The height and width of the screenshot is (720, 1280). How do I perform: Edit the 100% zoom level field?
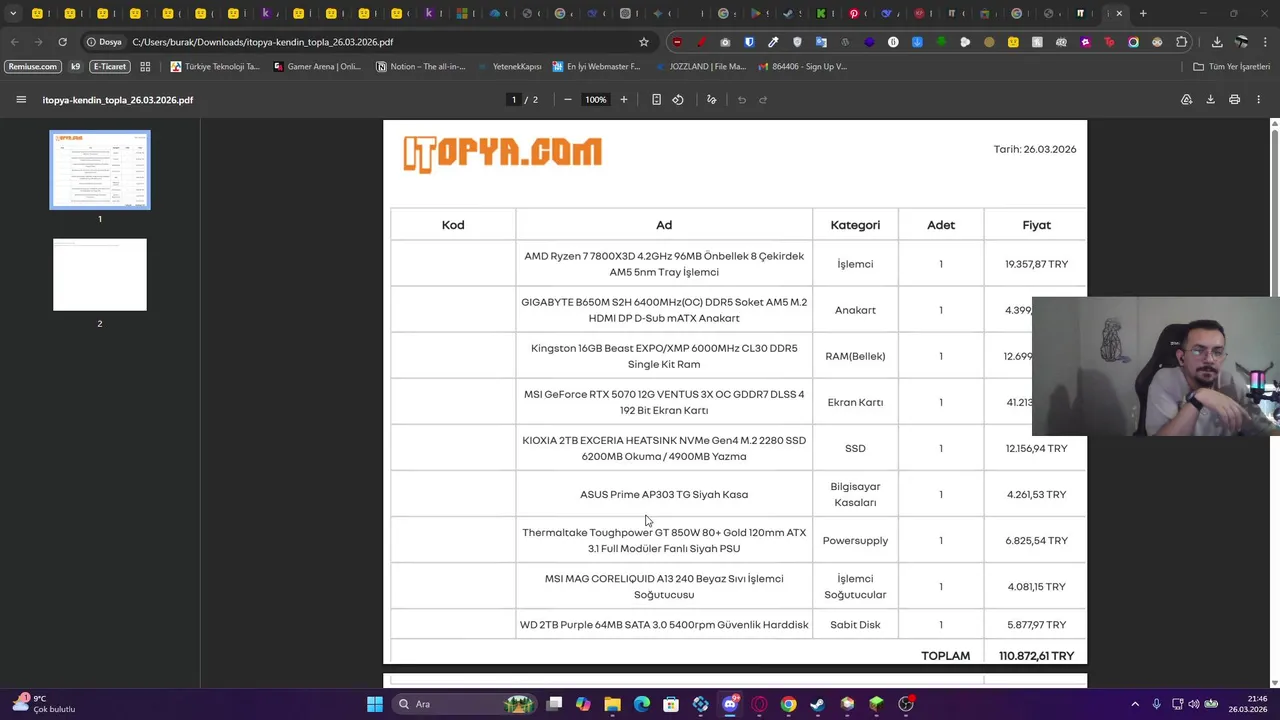pyautogui.click(x=596, y=100)
